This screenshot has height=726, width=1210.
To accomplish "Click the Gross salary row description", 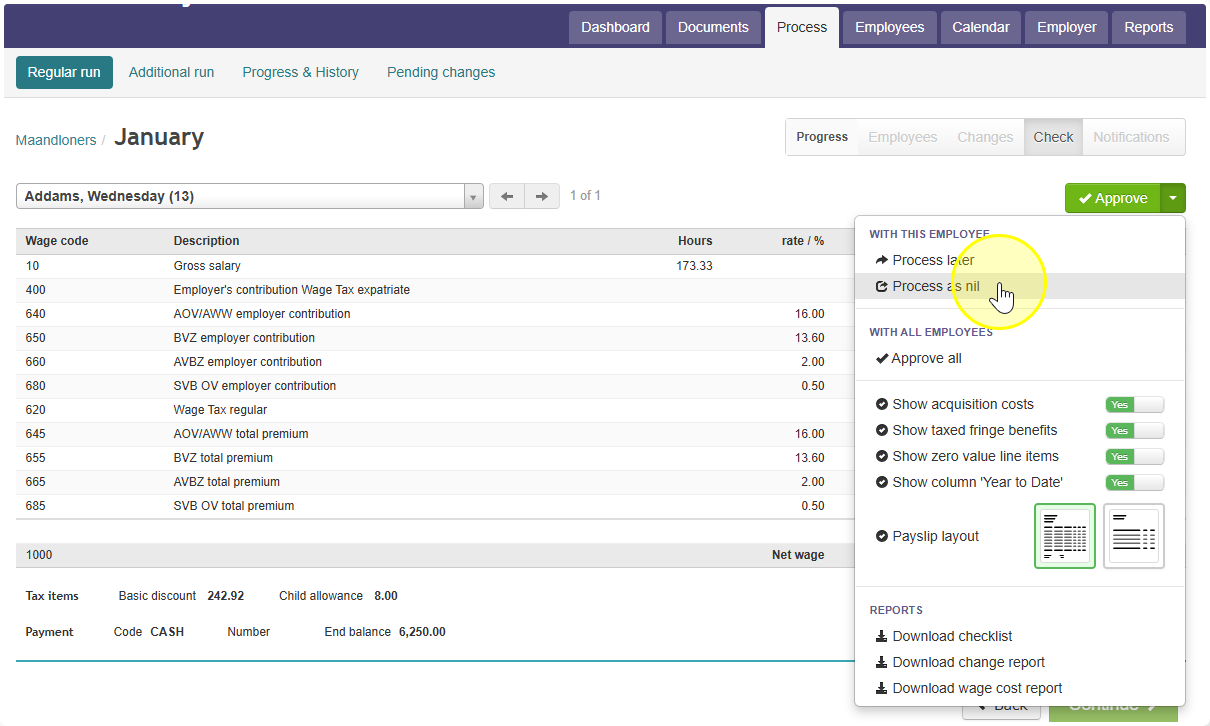I will pyautogui.click(x=207, y=266).
